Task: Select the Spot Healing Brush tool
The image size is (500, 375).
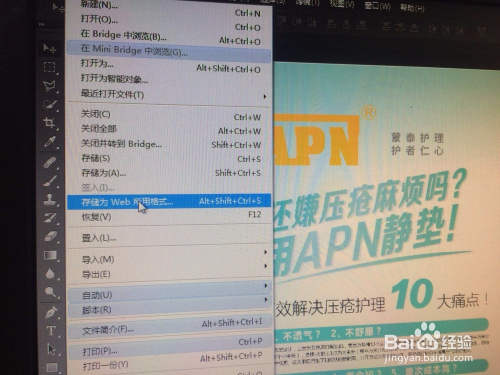Action: point(50,163)
